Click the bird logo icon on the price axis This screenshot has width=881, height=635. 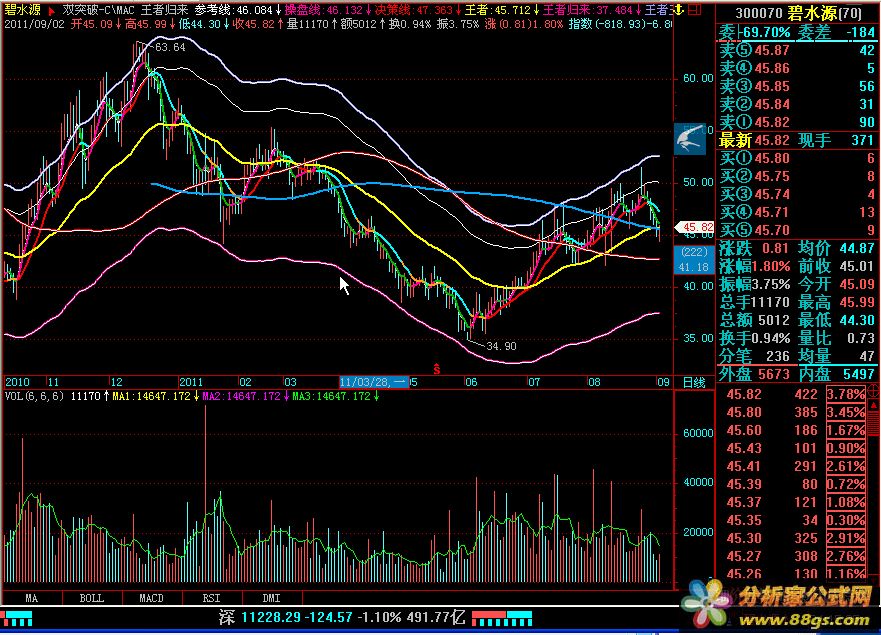tap(690, 139)
